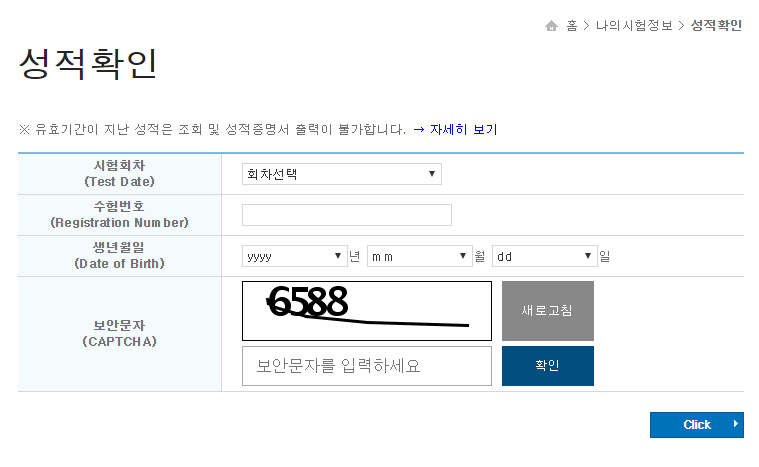
Task: Click the arrow icon on the Click button
Action: pyautogui.click(x=736, y=425)
